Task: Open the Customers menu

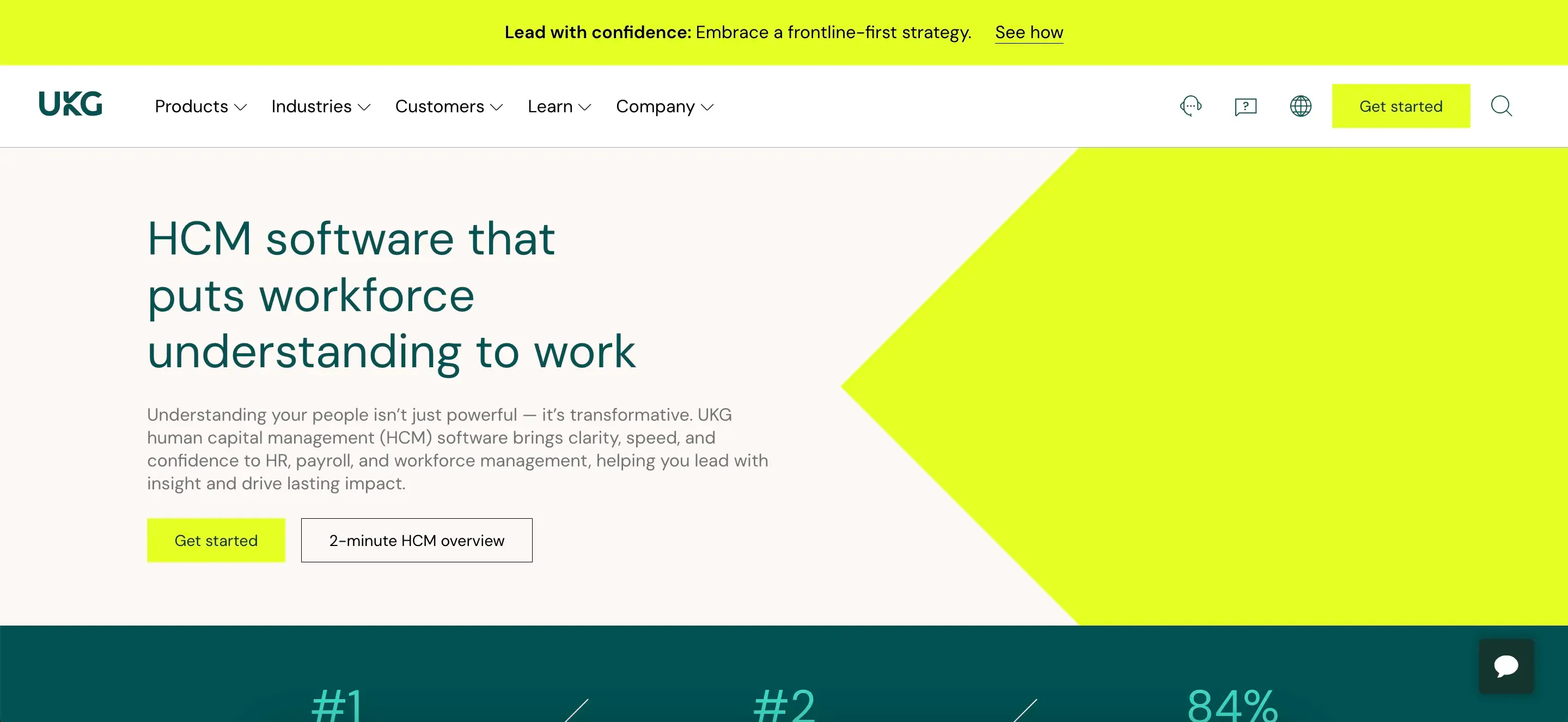Action: pos(440,107)
